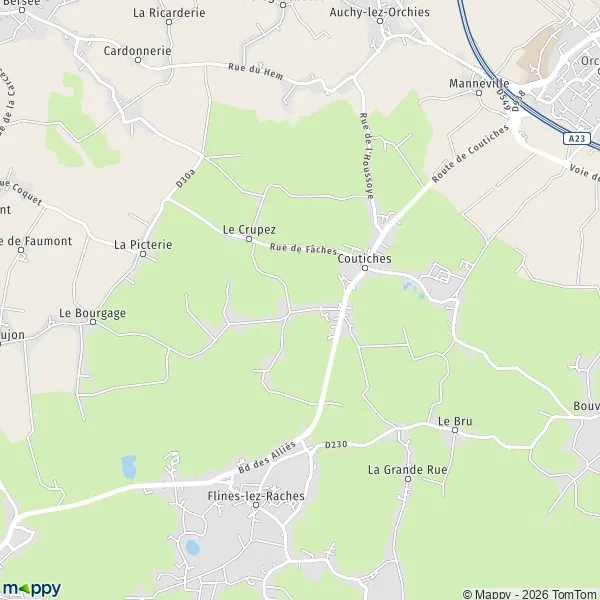Click the Auchy-lez-Orchies marker
The image size is (600, 600).
(x=380, y=21)
